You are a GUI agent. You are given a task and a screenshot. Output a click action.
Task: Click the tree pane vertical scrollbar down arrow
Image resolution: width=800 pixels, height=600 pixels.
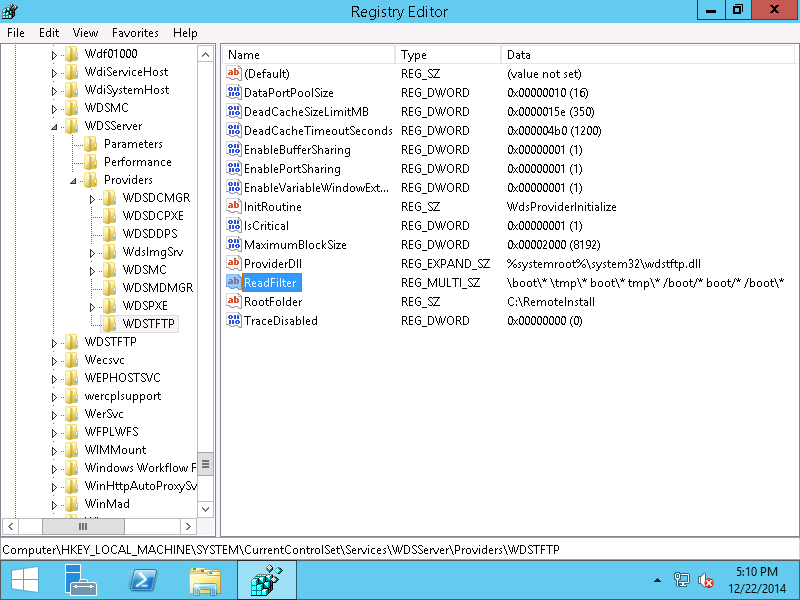pyautogui.click(x=206, y=509)
